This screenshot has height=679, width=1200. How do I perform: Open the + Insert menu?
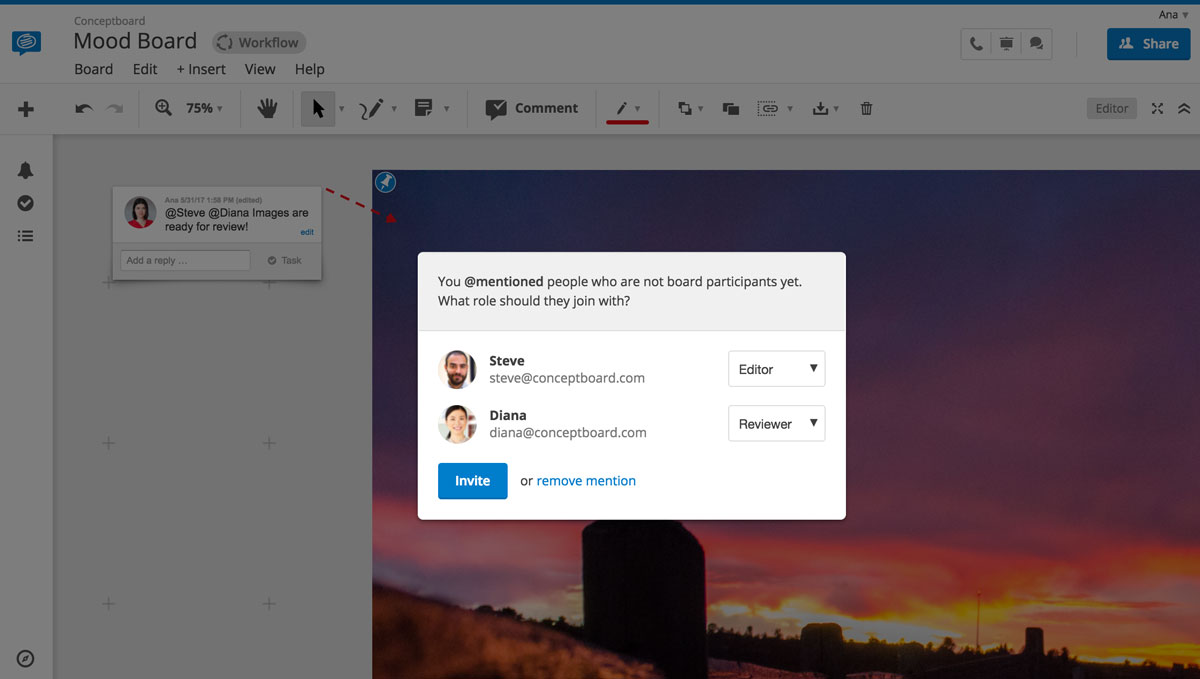tap(201, 69)
